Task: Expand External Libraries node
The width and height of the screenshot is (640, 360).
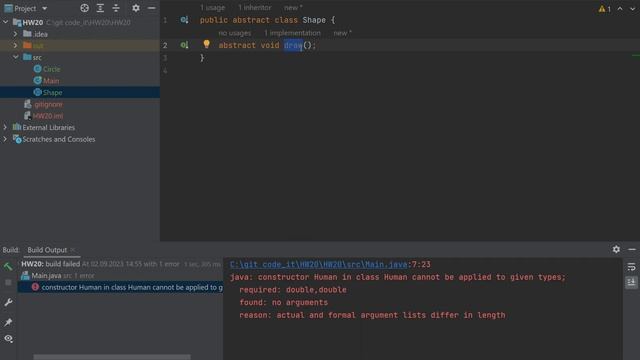Action: click(5, 127)
